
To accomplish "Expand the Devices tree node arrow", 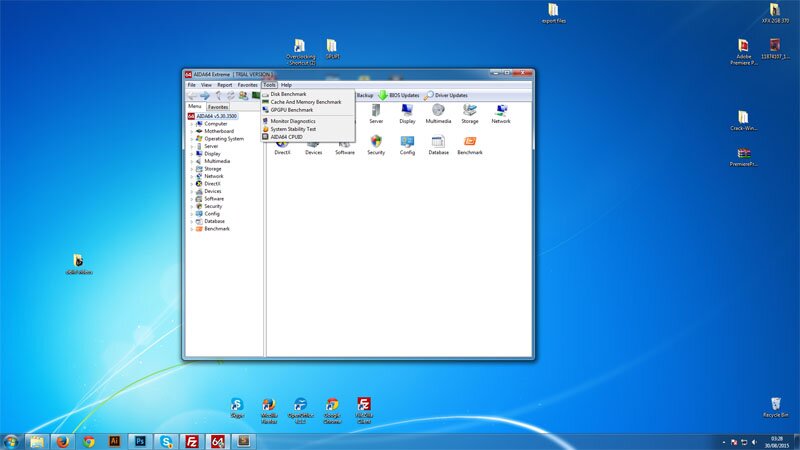I will point(192,191).
